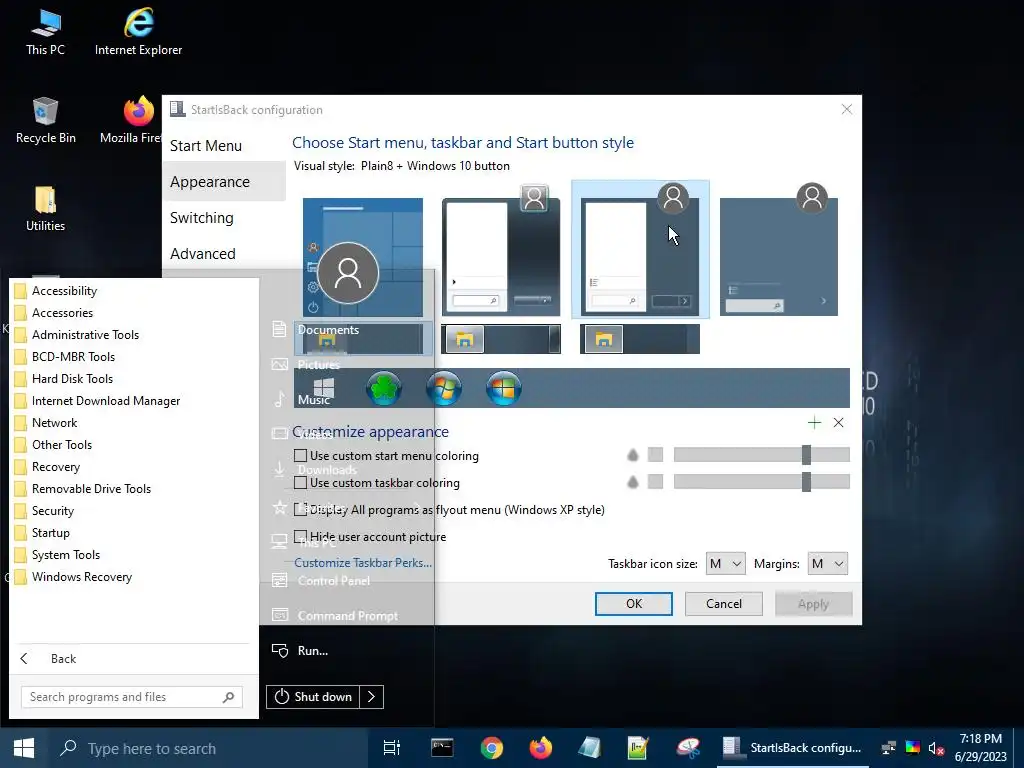Click Shut down button
Image resolution: width=1024 pixels, height=768 pixels.
pos(313,697)
